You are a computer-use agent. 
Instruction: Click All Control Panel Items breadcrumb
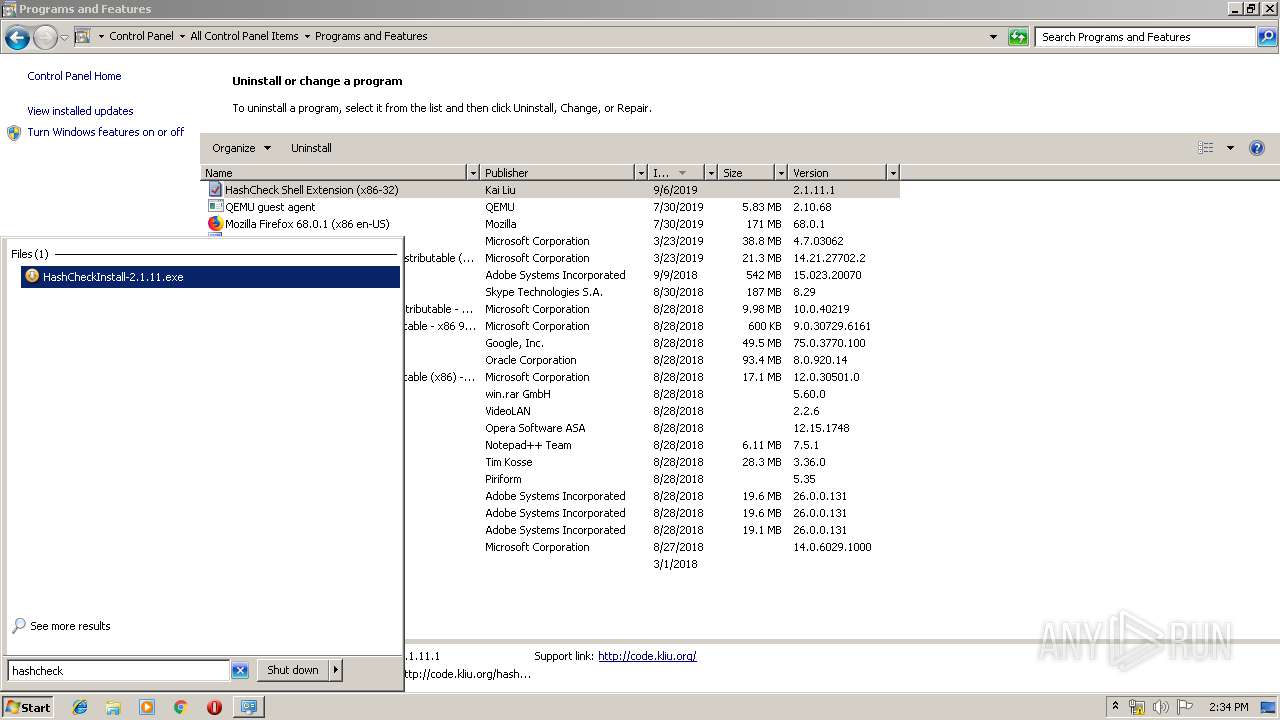[x=244, y=36]
